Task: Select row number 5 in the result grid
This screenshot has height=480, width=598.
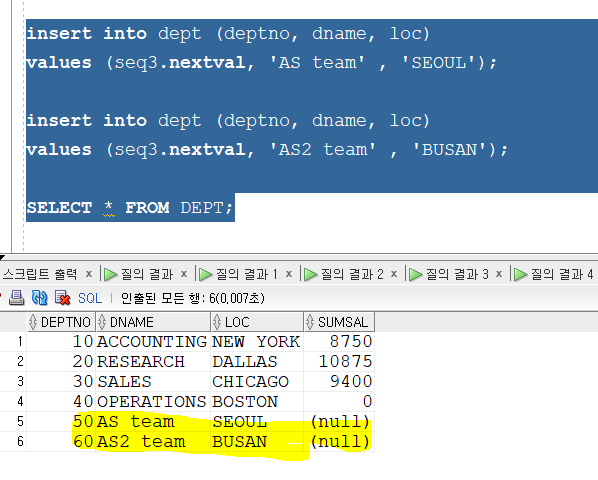Action: click(13, 422)
